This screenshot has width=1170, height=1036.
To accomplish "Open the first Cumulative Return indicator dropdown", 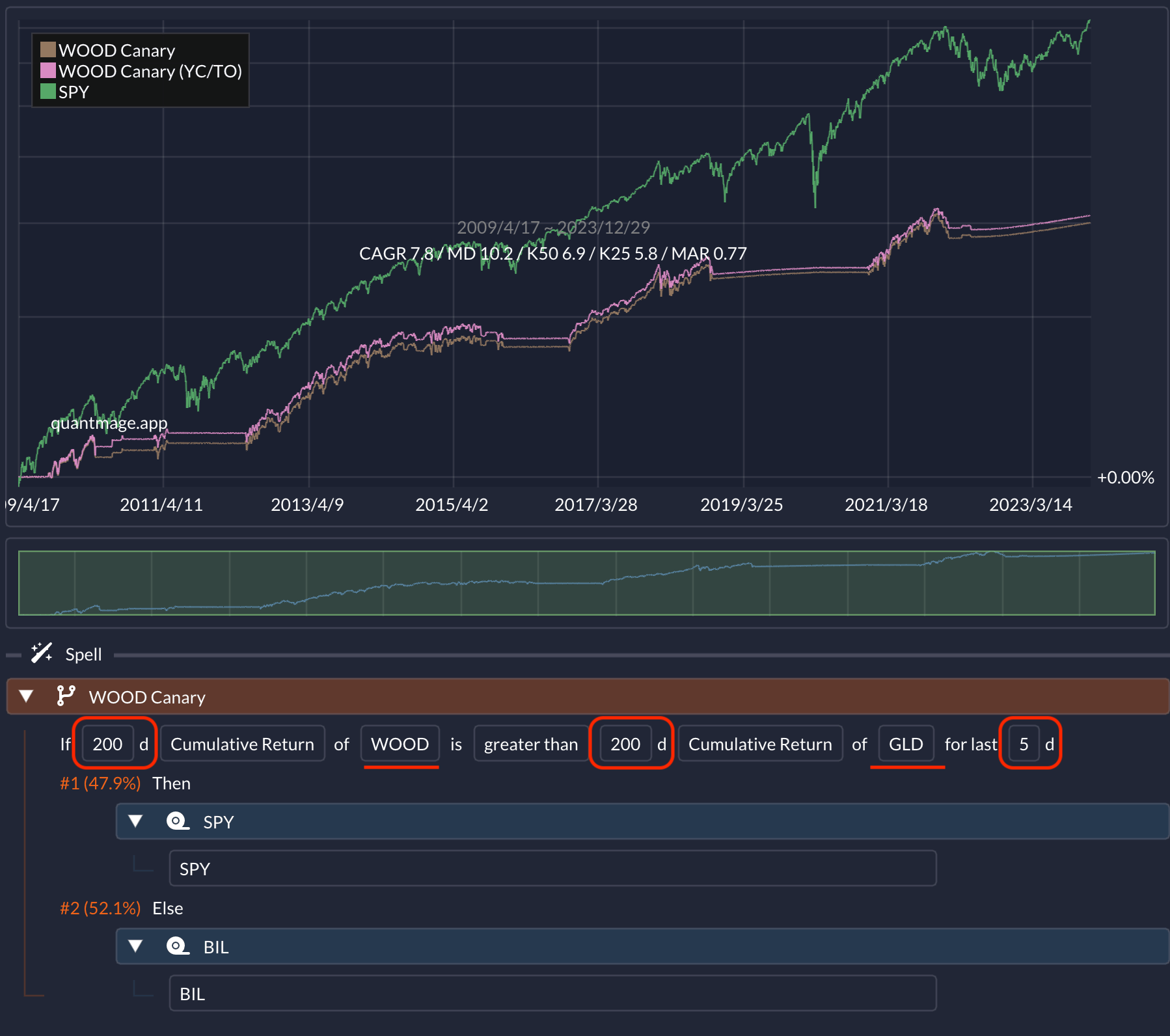I will pos(242,743).
